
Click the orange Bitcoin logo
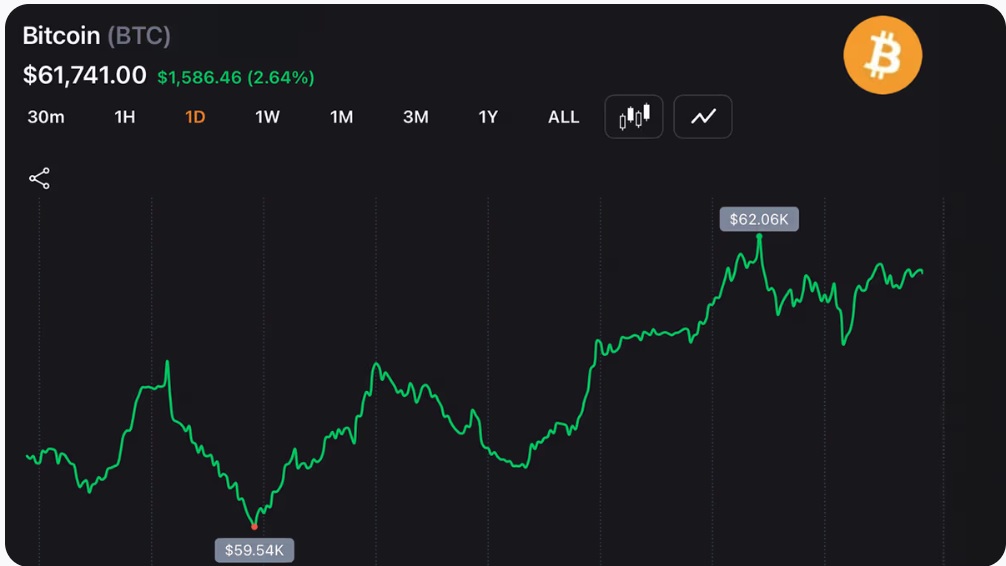(x=883, y=55)
